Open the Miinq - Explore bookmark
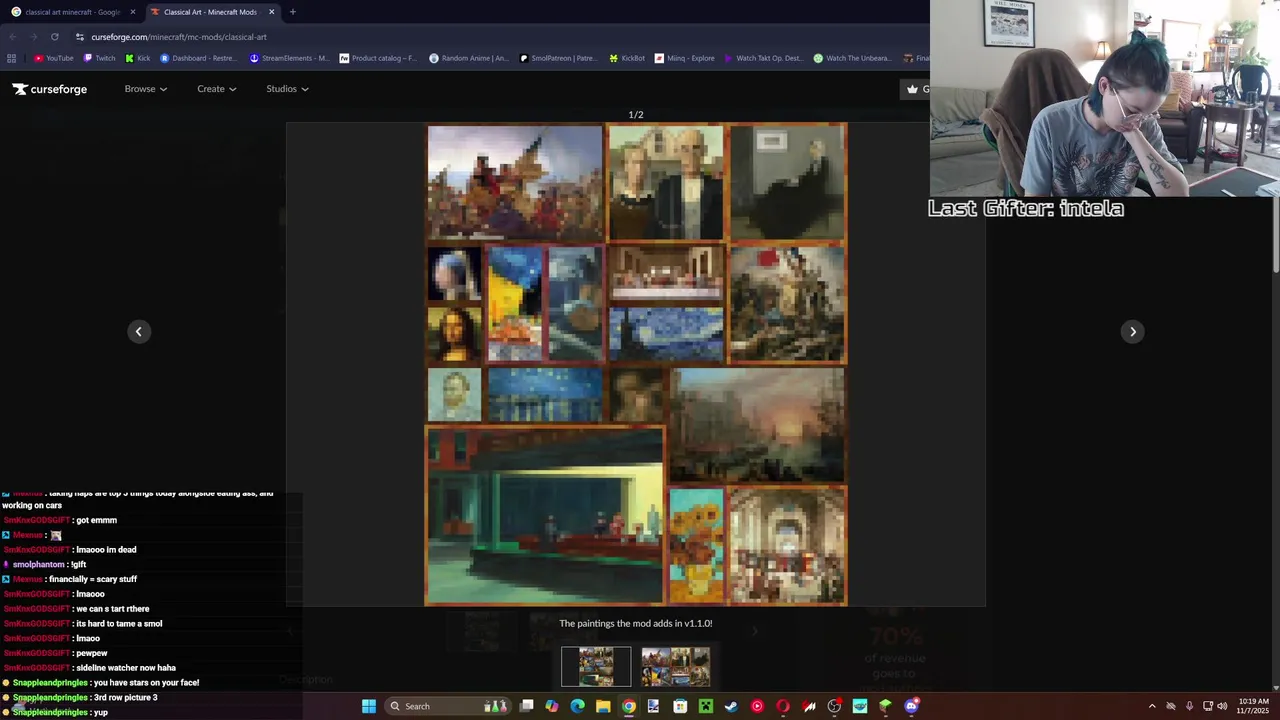 tap(685, 58)
